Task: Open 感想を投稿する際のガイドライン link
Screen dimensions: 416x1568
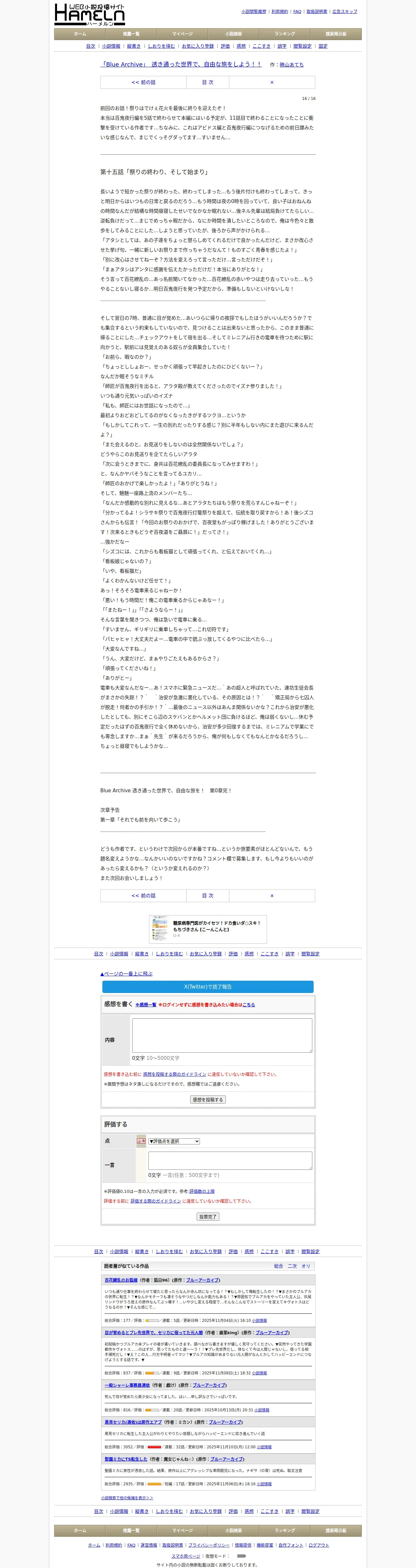Action: pyautogui.click(x=175, y=1074)
